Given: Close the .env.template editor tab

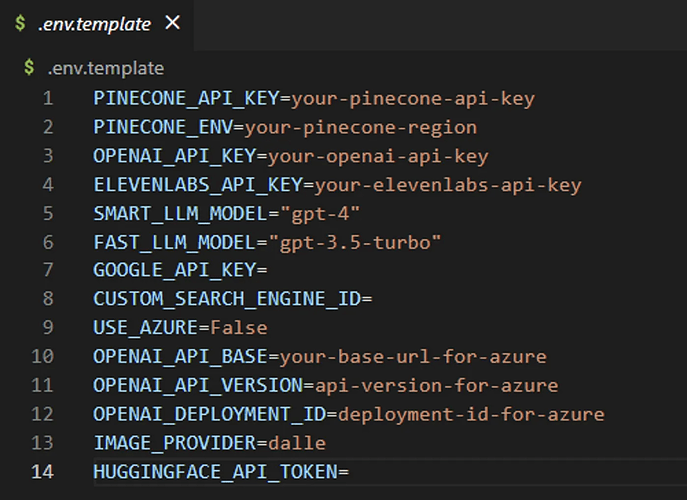Looking at the screenshot, I should coord(172,22).
